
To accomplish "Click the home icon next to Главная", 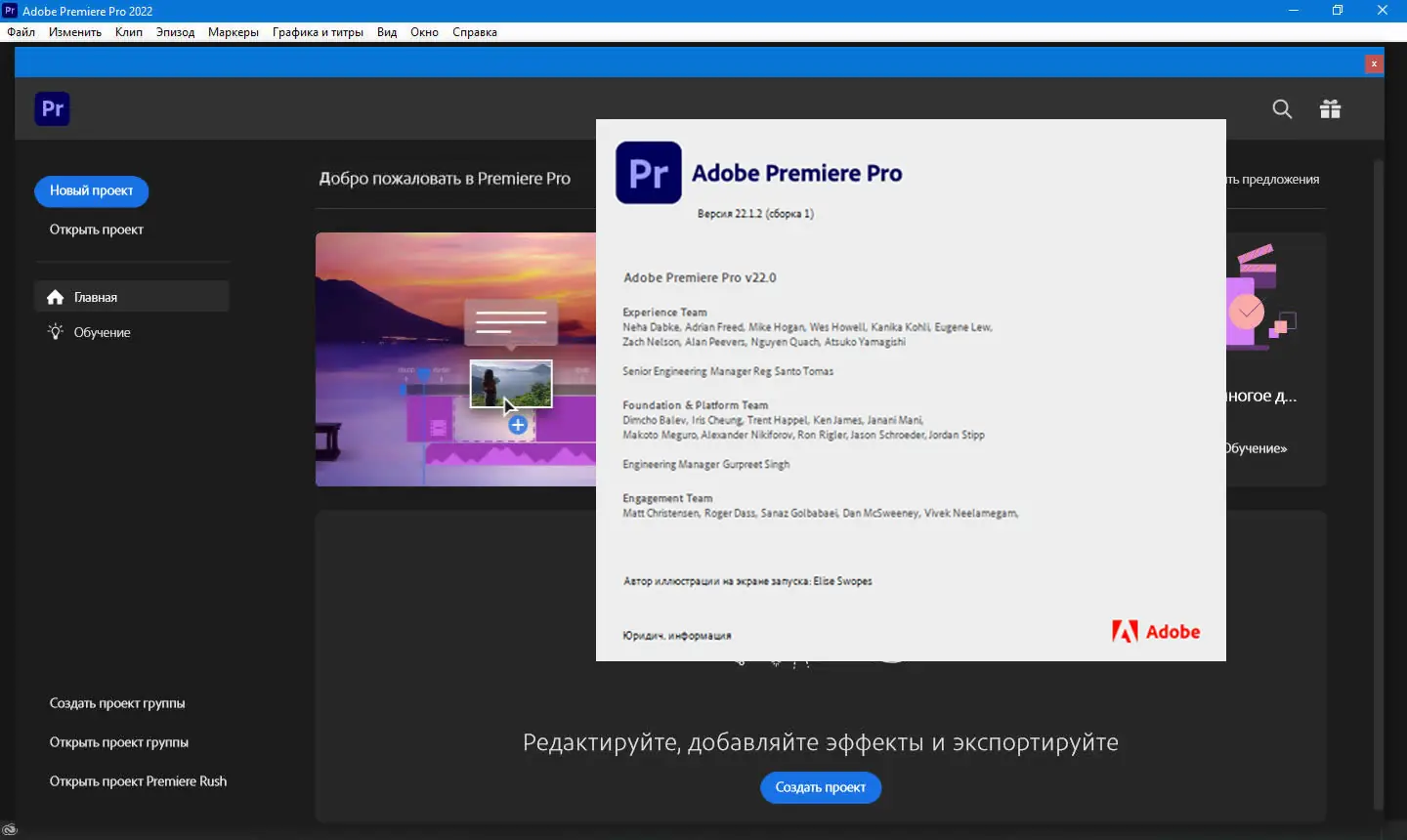I will tap(56, 297).
